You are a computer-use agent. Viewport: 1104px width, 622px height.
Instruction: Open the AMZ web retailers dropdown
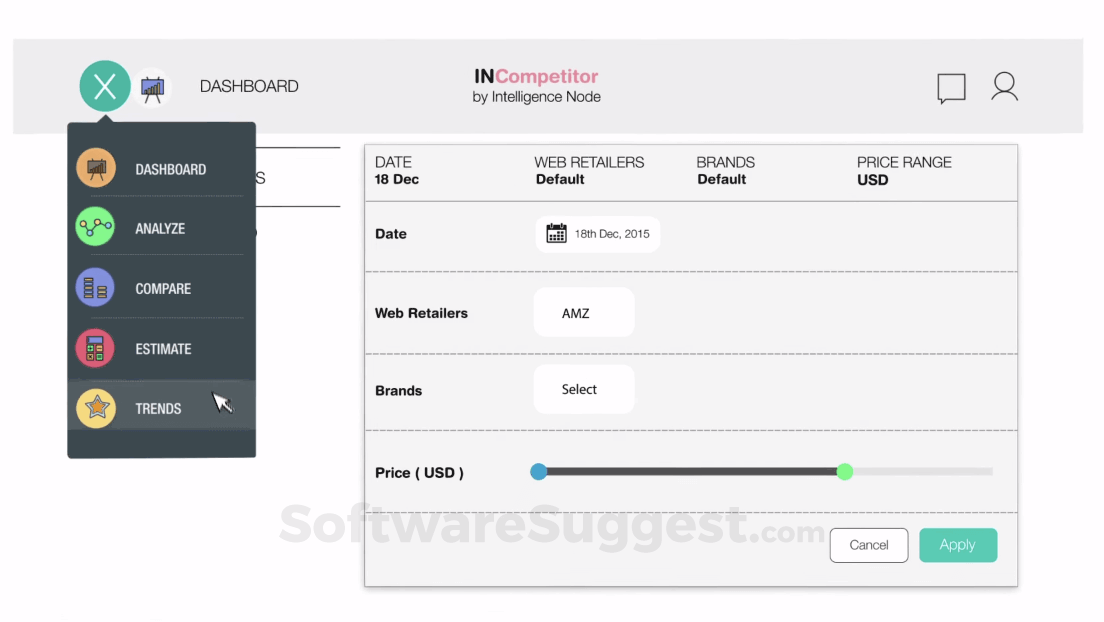(584, 313)
